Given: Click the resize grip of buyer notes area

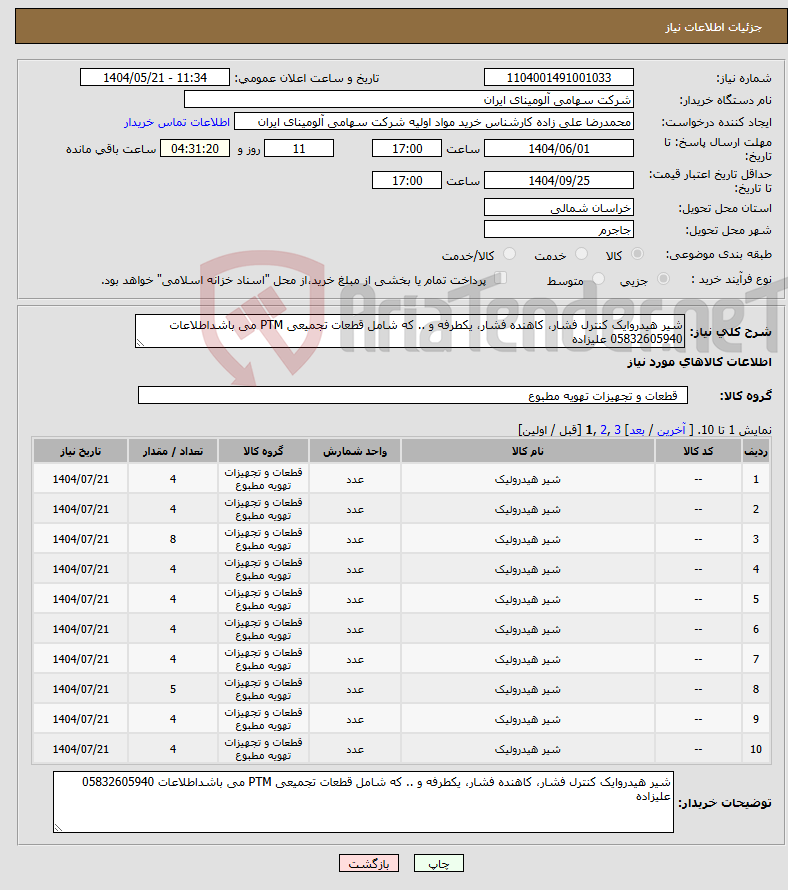Looking at the screenshot, I should [58, 828].
